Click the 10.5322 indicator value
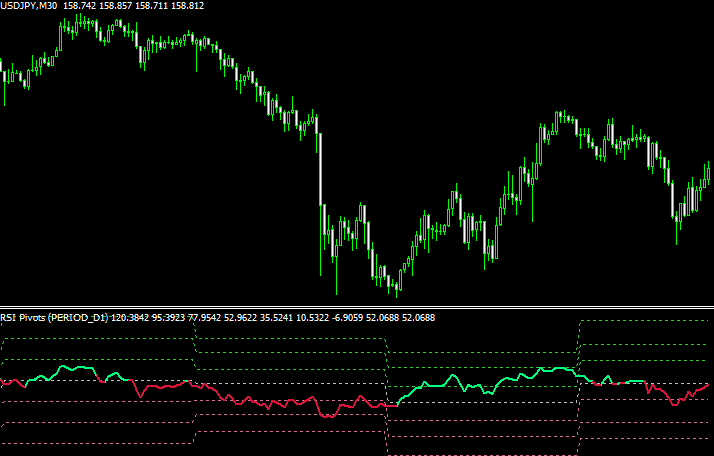The height and width of the screenshot is (456, 714). [312, 318]
